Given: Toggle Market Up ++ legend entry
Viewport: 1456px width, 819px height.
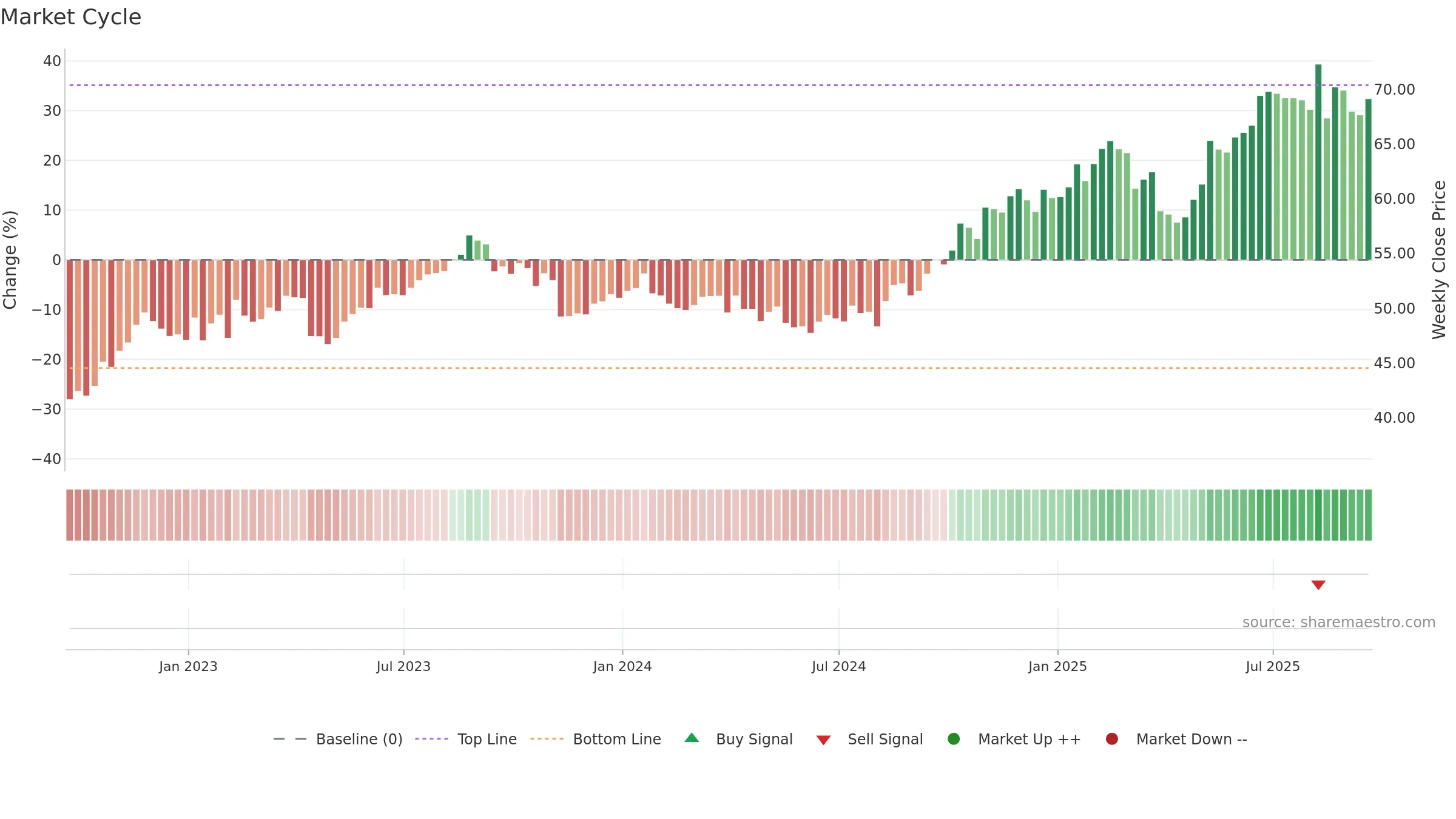Looking at the screenshot, I should click(1014, 739).
